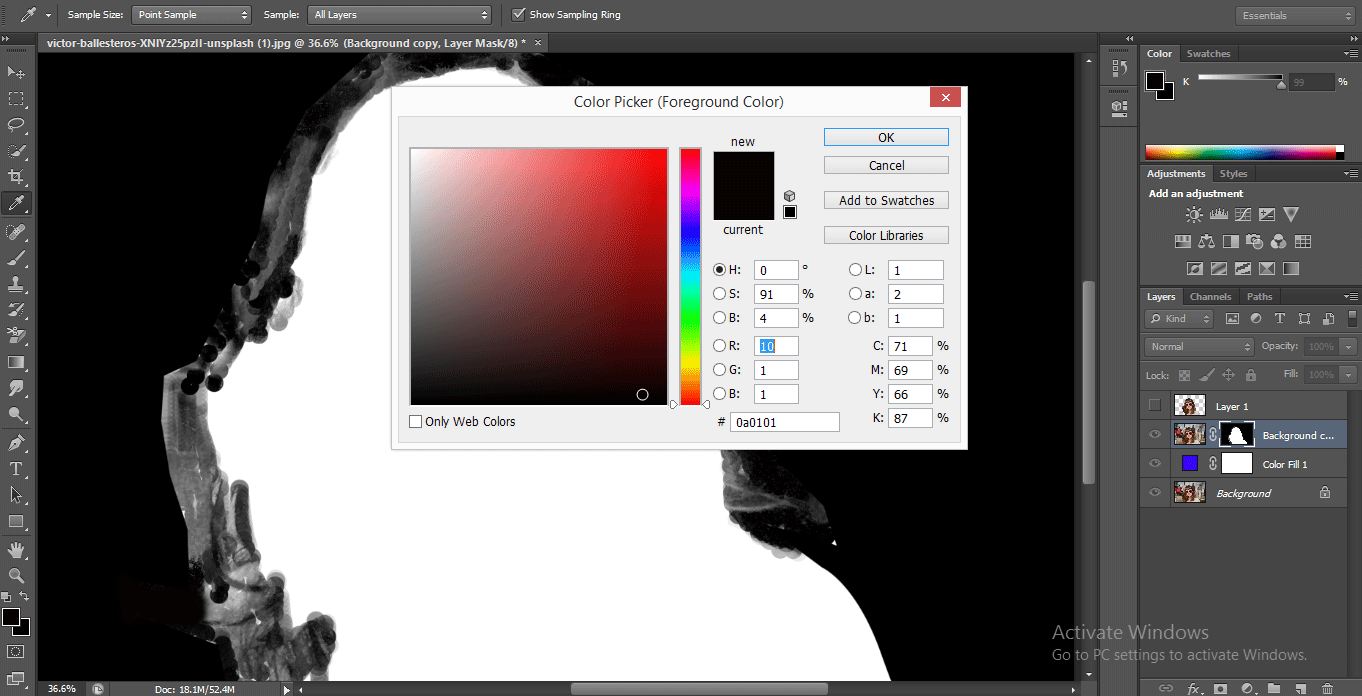Click the delete layer trash icon

[1327, 688]
